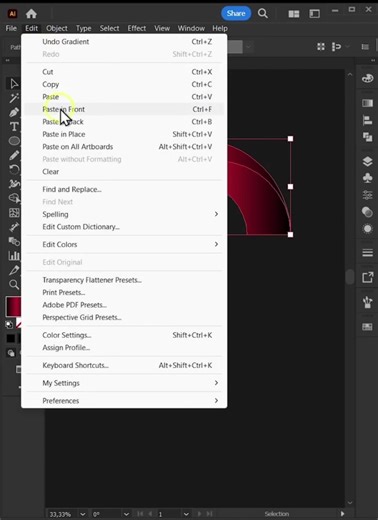The width and height of the screenshot is (378, 520).
Task: Open the Transparency overlapping circles panel
Action: 367,212
